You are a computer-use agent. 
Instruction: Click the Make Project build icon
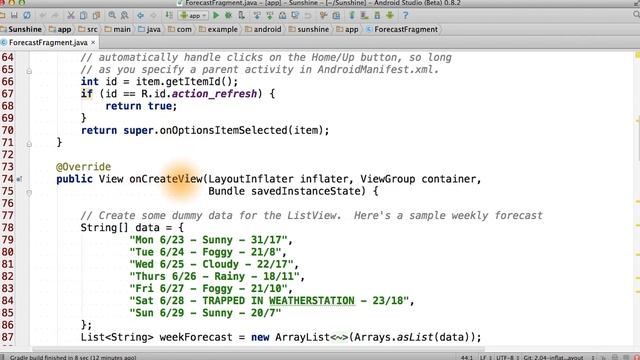coord(169,16)
